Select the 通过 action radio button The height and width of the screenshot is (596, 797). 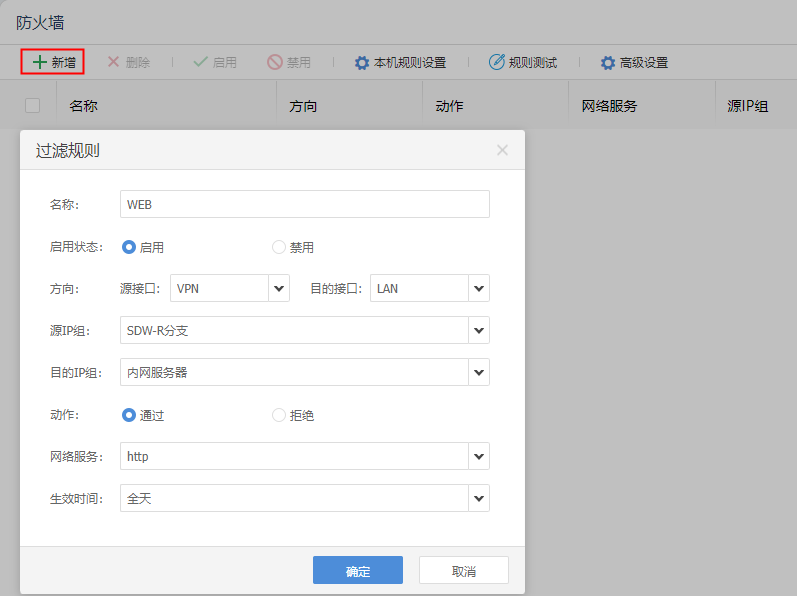[x=129, y=414]
